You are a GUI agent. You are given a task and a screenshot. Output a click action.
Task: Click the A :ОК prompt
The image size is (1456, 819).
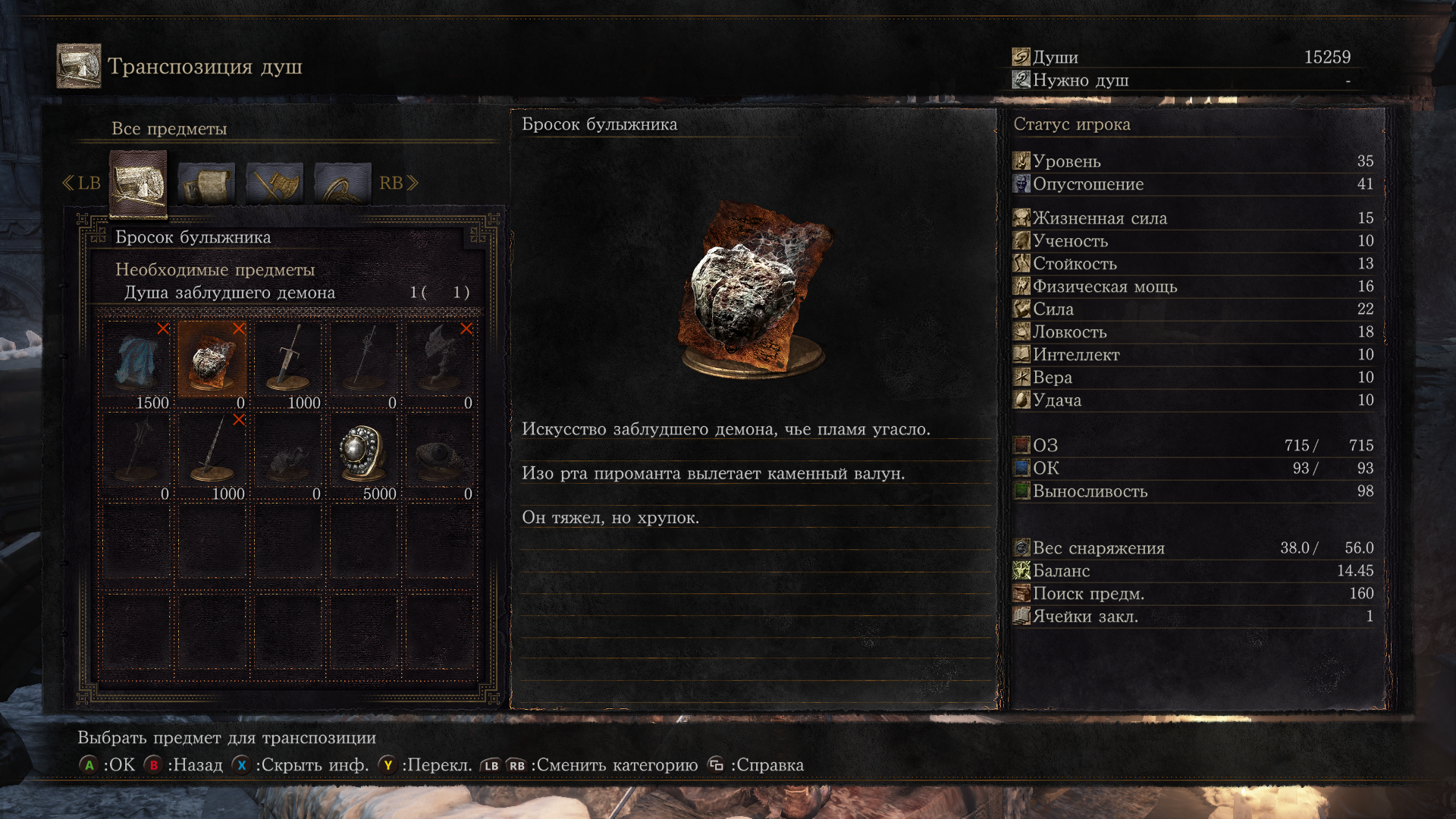click(107, 764)
